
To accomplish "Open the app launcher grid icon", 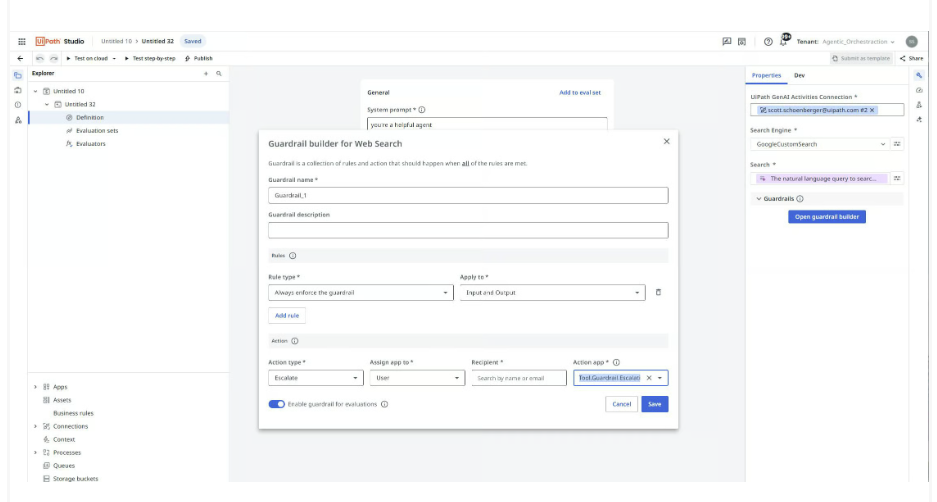I will pos(21,41).
